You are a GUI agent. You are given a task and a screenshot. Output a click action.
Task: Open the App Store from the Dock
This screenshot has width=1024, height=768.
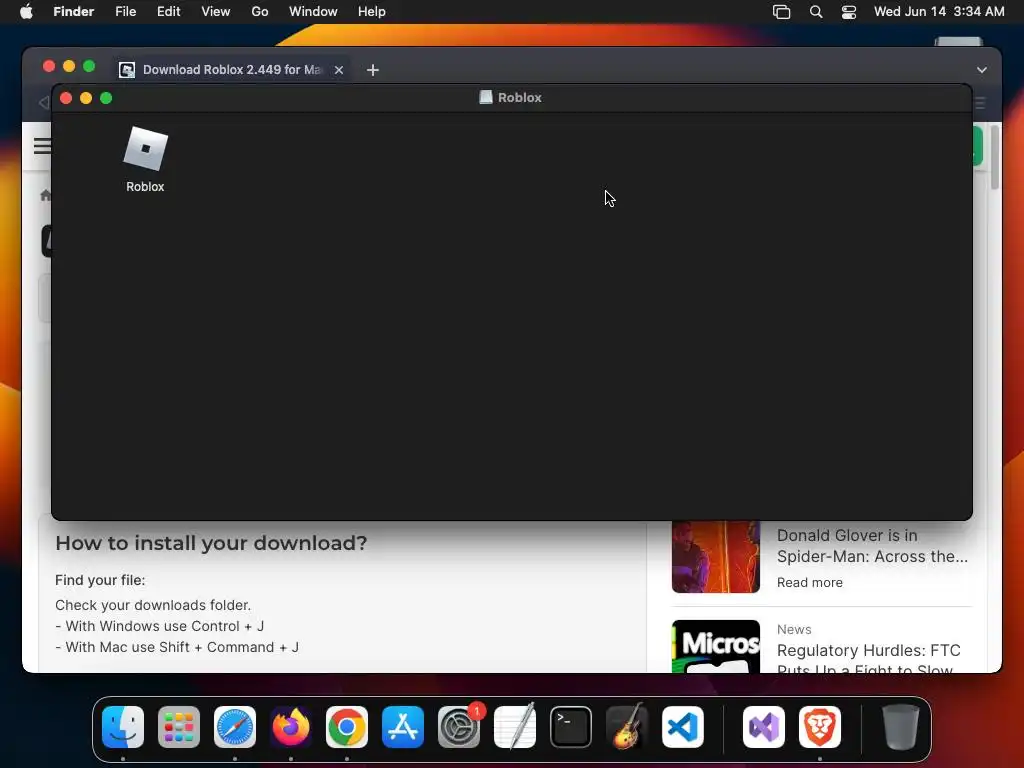pos(403,727)
